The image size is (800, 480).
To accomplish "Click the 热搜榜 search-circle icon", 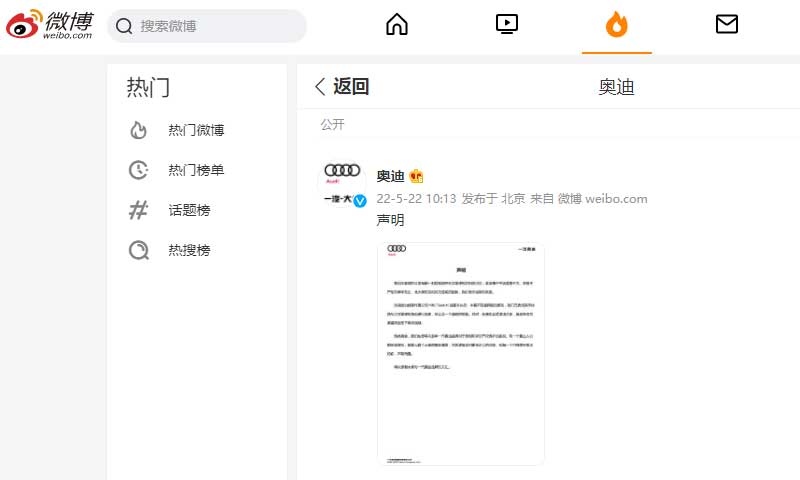I will tap(138, 250).
